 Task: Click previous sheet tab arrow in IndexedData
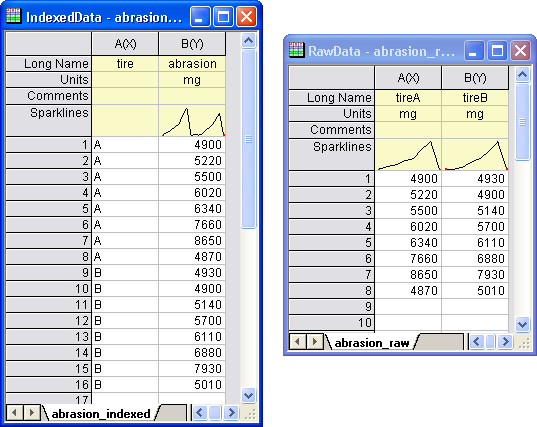(15, 413)
